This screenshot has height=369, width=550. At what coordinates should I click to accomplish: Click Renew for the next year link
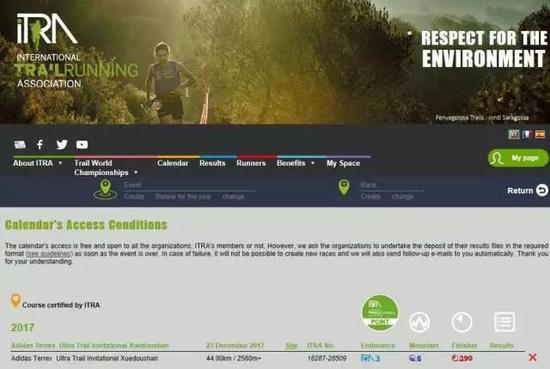183,196
